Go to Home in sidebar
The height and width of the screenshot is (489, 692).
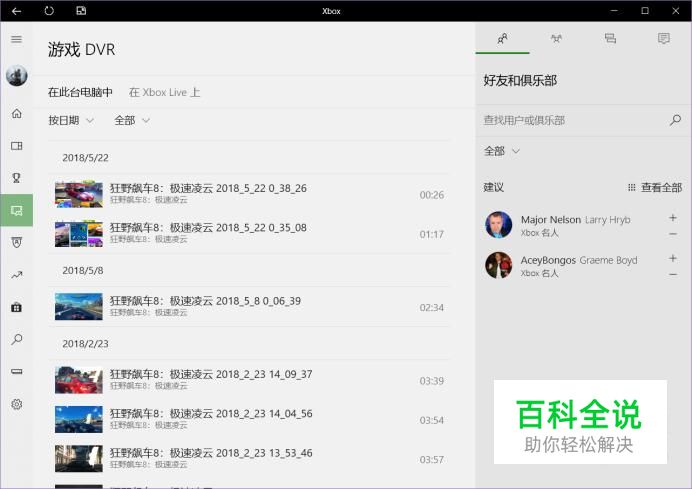coord(16,113)
